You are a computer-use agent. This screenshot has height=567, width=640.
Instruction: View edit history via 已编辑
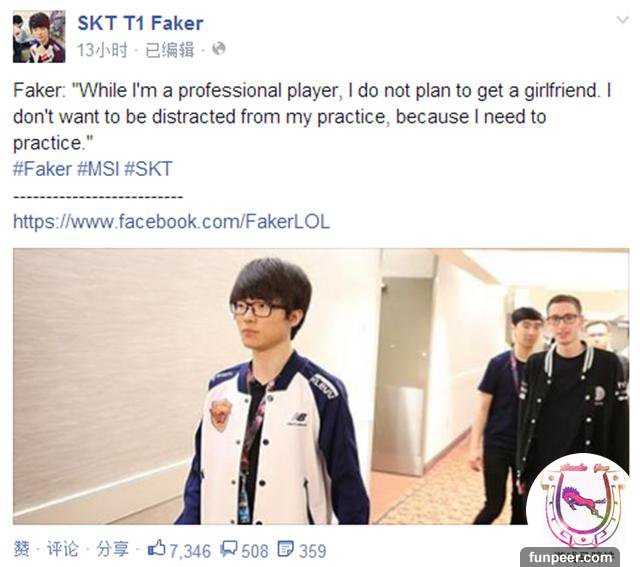click(x=169, y=50)
